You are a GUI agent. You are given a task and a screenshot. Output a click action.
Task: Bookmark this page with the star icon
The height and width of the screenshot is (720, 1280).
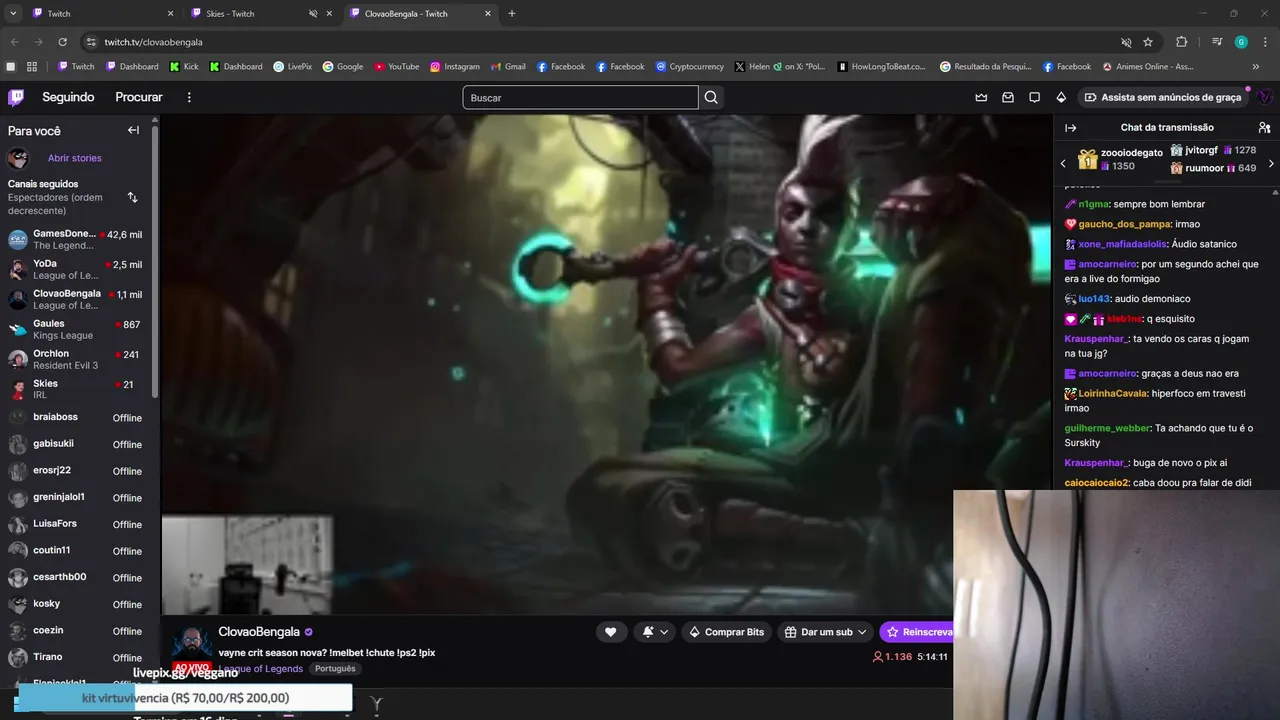[x=1148, y=42]
